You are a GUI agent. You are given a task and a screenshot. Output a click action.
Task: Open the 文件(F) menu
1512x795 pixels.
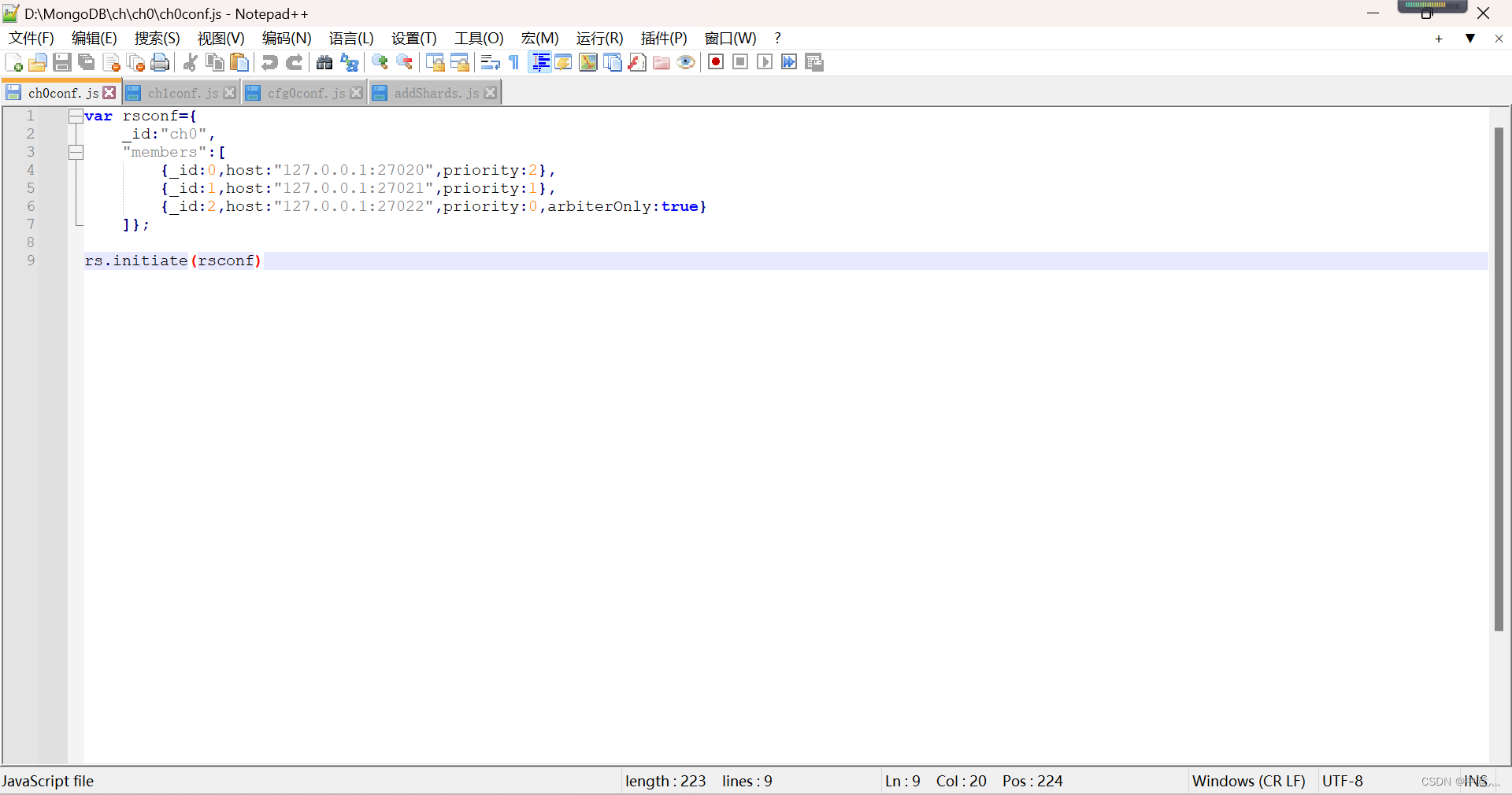point(31,39)
